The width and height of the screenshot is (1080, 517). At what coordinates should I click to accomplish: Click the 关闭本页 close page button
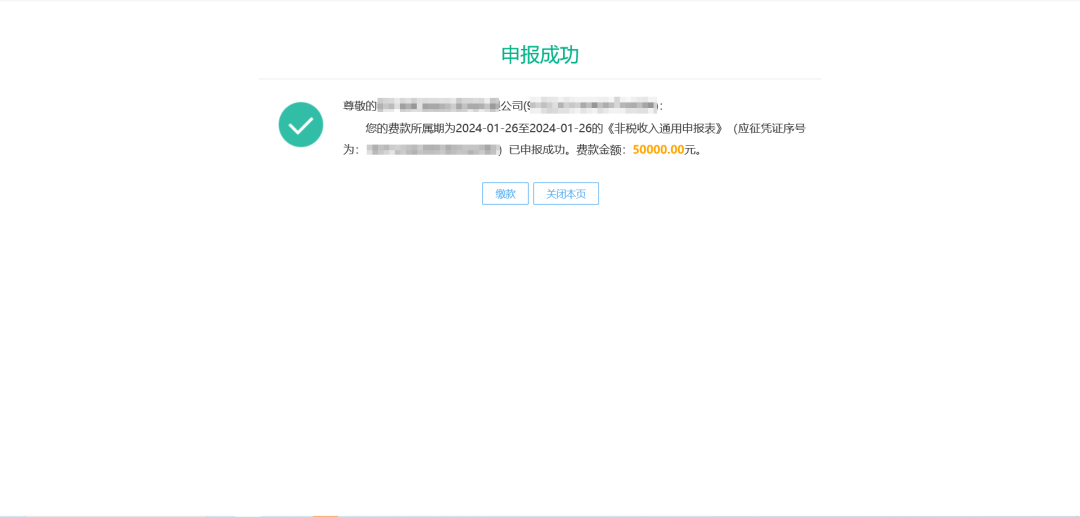[x=565, y=194]
